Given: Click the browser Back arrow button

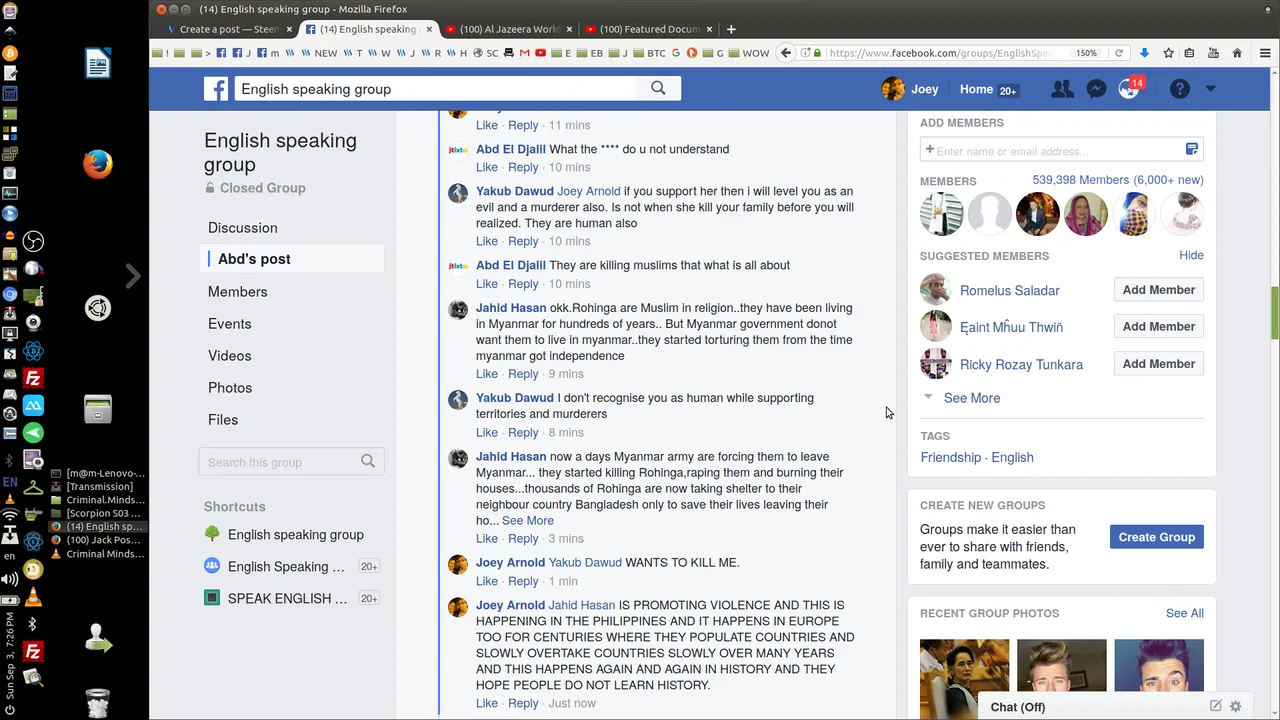Looking at the screenshot, I should pos(786,53).
